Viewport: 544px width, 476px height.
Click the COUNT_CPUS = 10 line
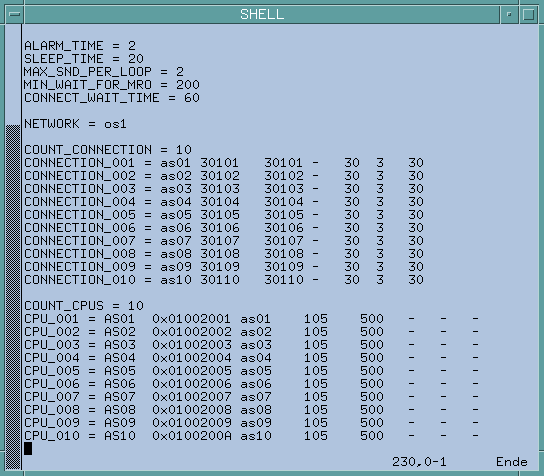click(x=84, y=306)
